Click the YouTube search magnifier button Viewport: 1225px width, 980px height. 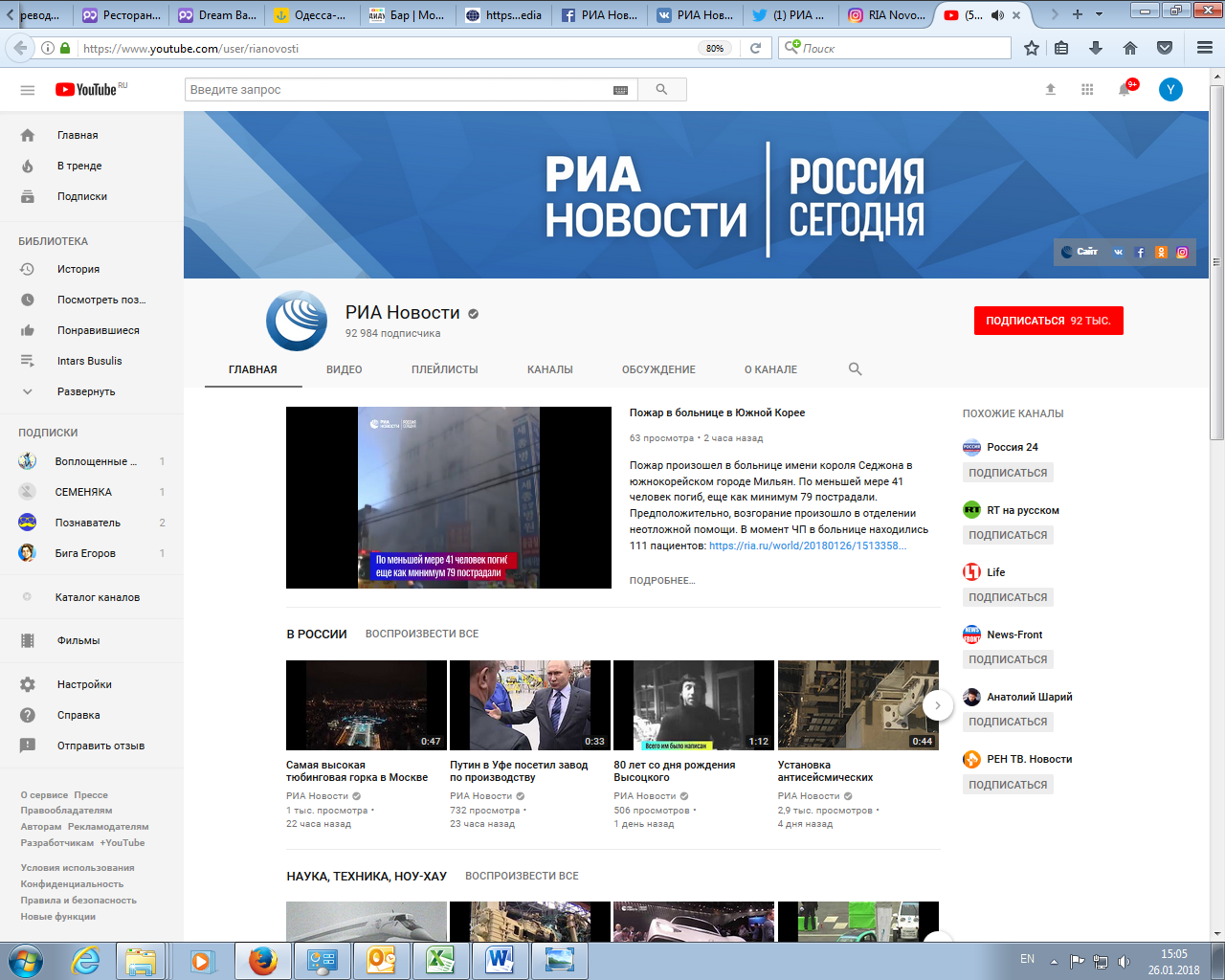pyautogui.click(x=661, y=89)
